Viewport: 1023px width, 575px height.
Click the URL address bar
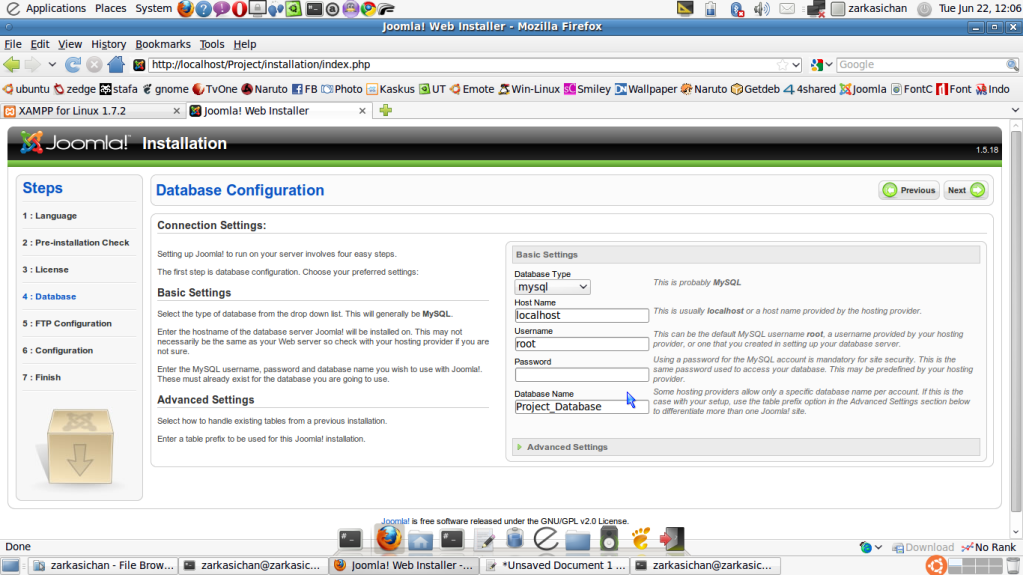pos(463,65)
